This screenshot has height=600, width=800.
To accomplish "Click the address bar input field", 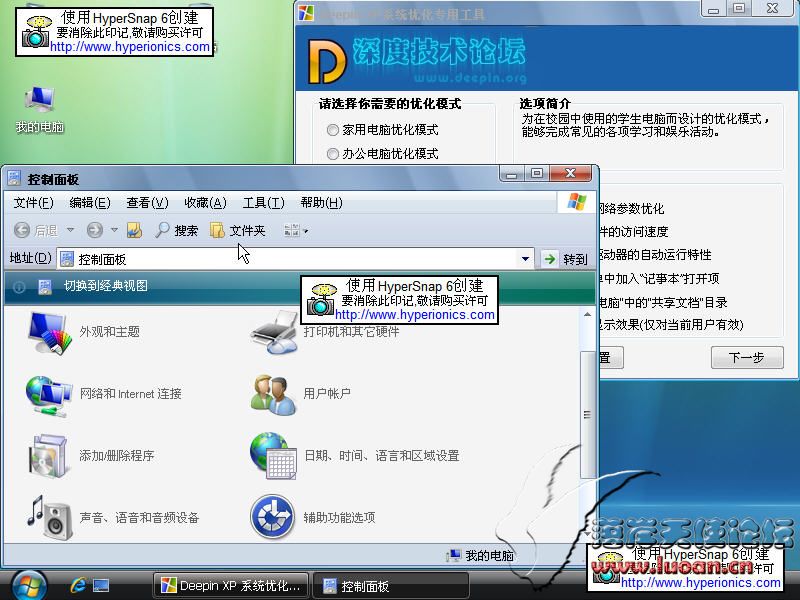I will tap(295, 259).
